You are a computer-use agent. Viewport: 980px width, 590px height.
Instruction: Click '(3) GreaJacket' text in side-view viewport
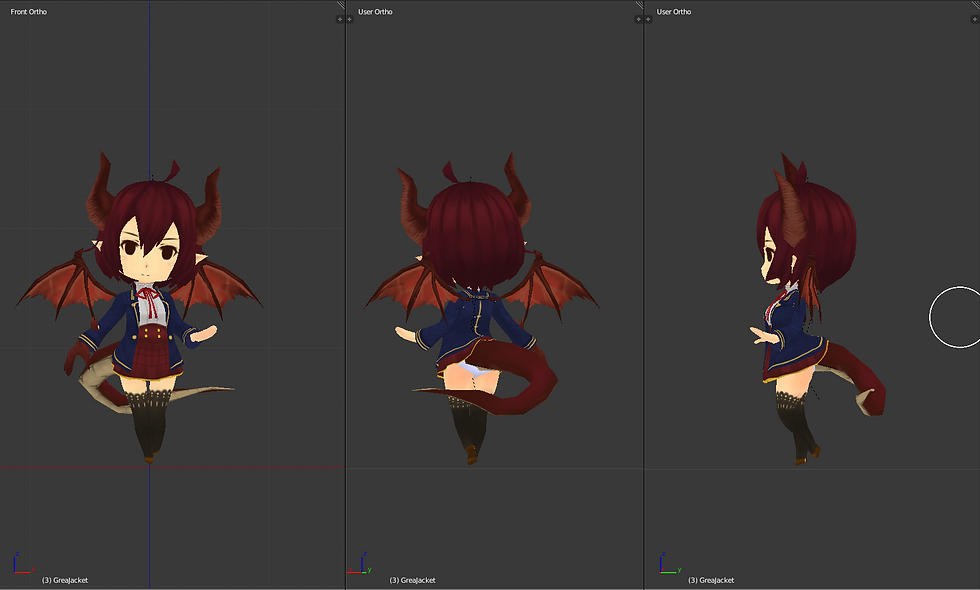click(711, 580)
